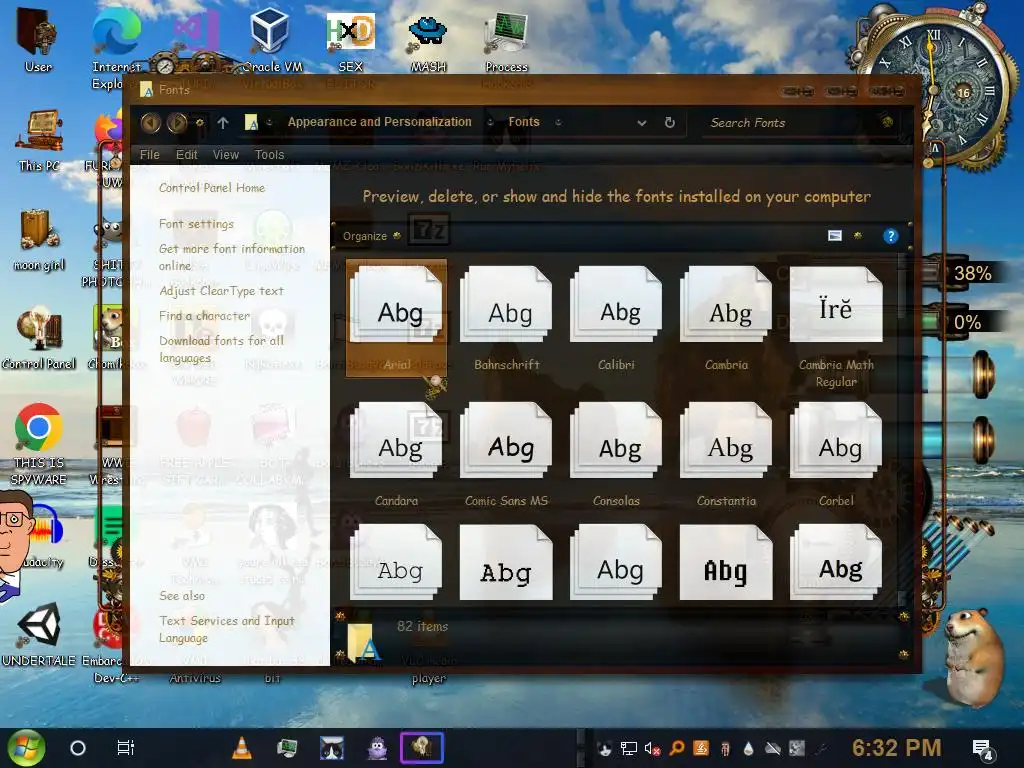The image size is (1024, 768).
Task: Launch VLC cone from taskbar
Action: pyautogui.click(x=242, y=748)
